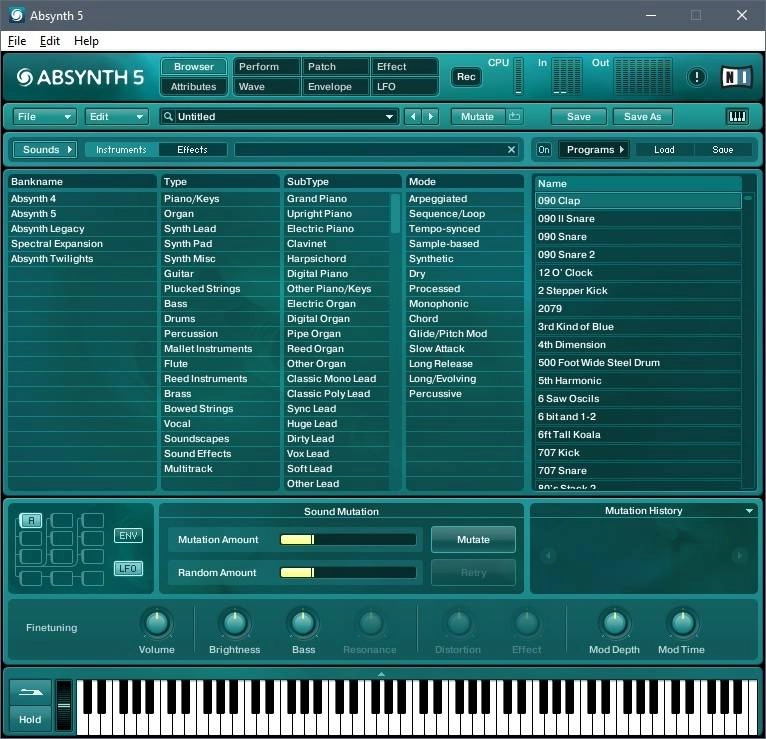
Task: Click the Brightness knob
Action: pyautogui.click(x=234, y=623)
